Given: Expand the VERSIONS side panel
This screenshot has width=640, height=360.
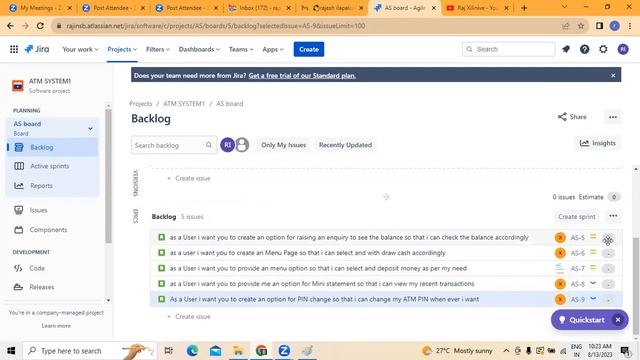Looking at the screenshot, I should coord(136,183).
